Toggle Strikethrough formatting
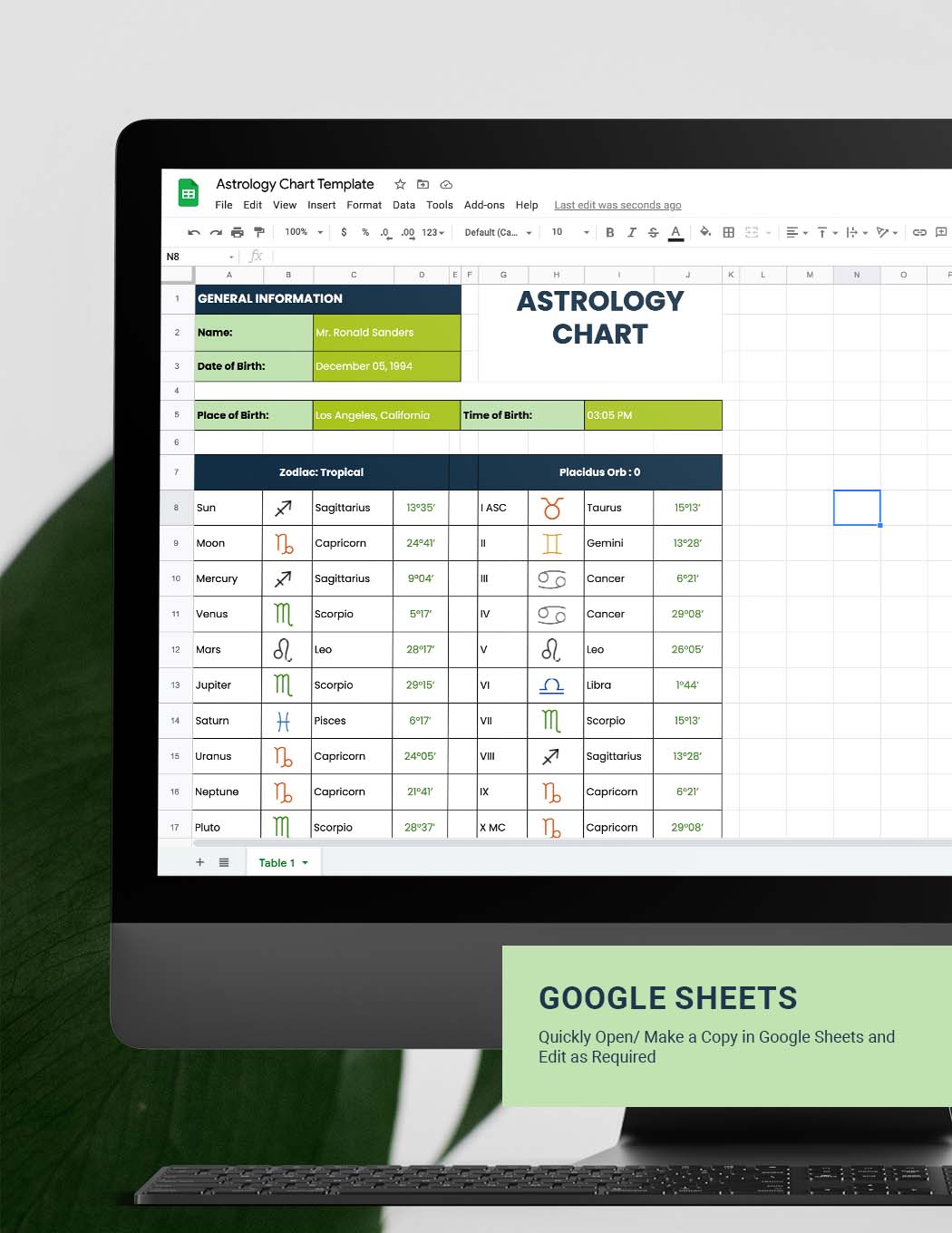Image resolution: width=952 pixels, height=1233 pixels. pyautogui.click(x=653, y=232)
